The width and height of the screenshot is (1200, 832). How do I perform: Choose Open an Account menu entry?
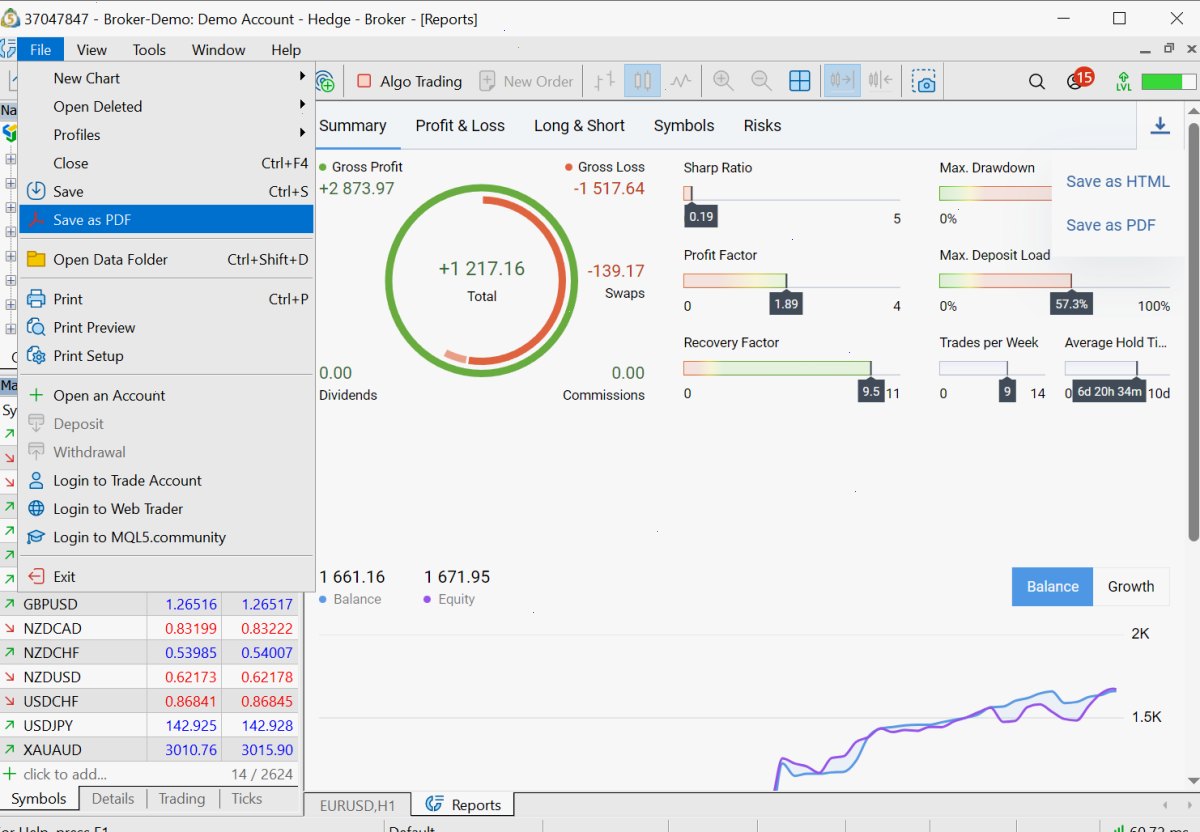[166, 395]
